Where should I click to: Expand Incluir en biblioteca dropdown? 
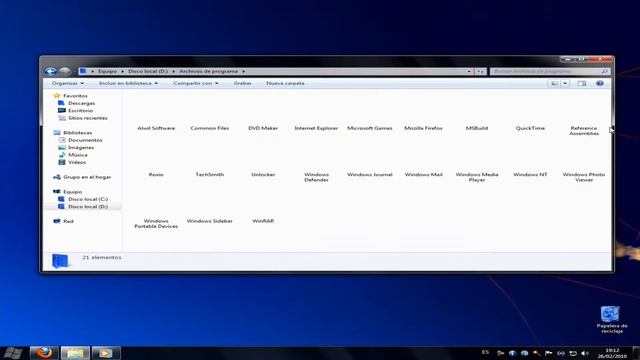(128, 83)
